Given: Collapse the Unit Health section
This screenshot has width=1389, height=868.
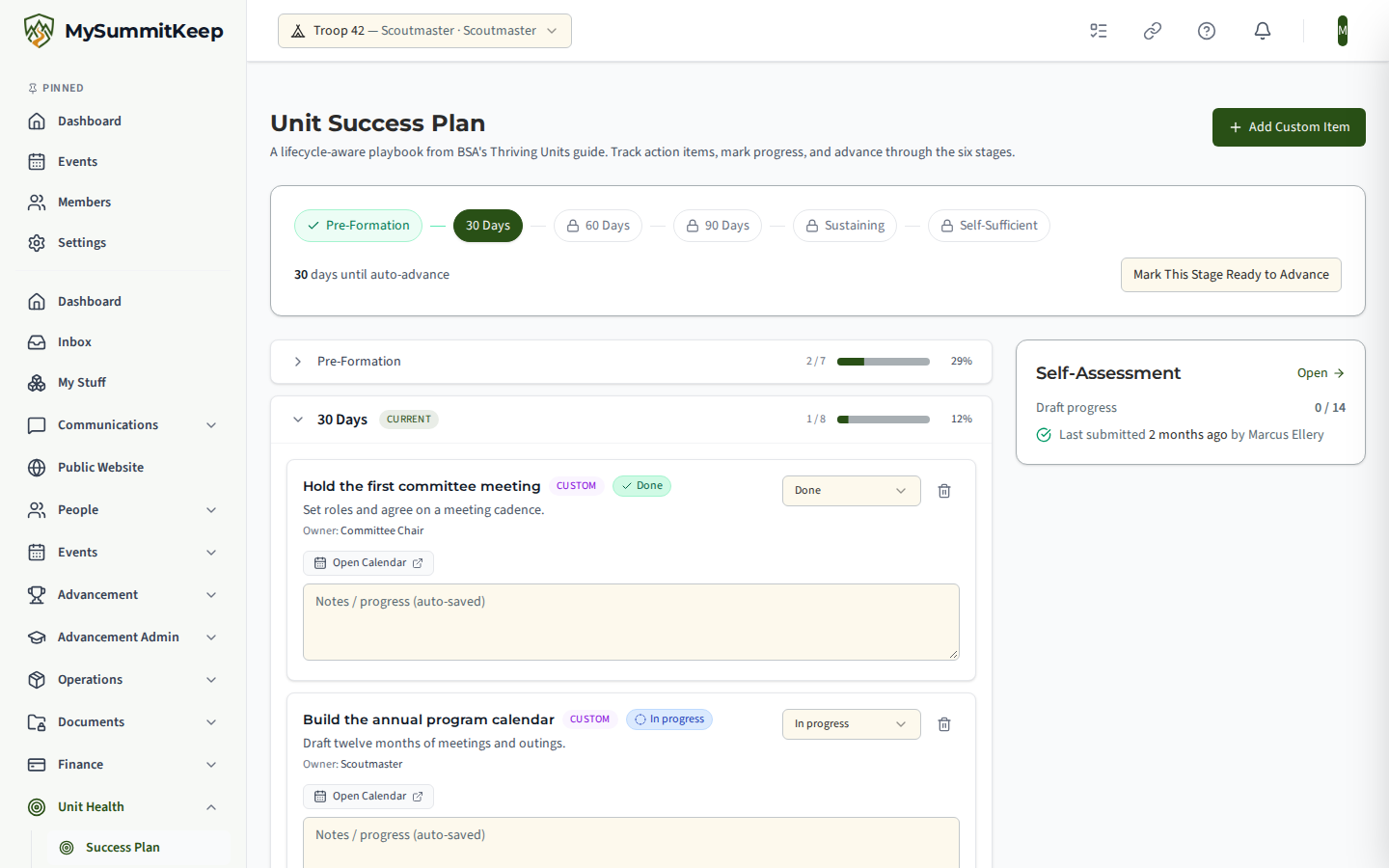Looking at the screenshot, I should tap(123, 807).
